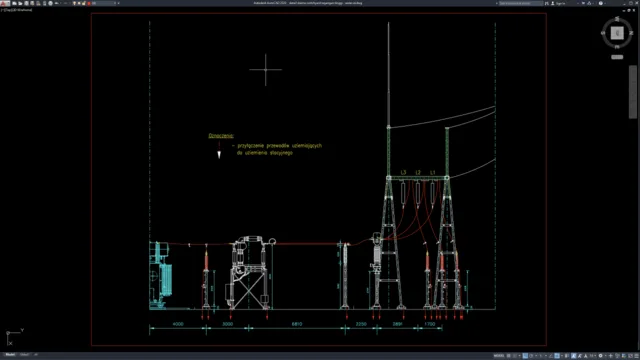
Task: Toggle object snap tracking in the status bar
Action: point(551,356)
